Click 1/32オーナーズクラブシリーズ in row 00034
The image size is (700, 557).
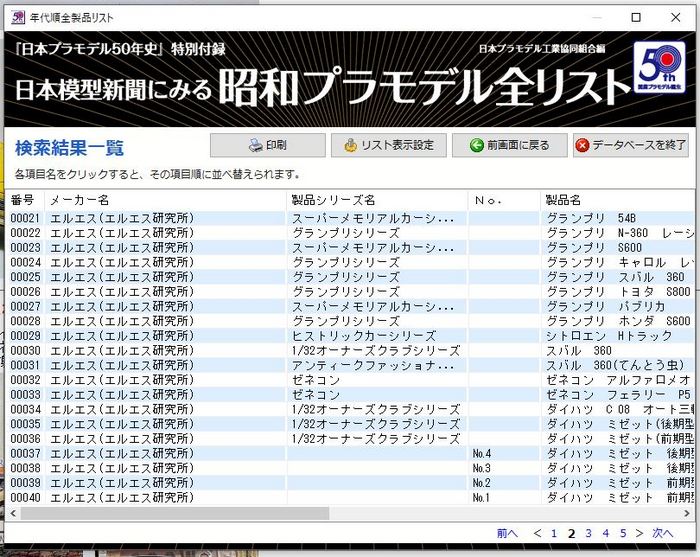pyautogui.click(x=376, y=409)
